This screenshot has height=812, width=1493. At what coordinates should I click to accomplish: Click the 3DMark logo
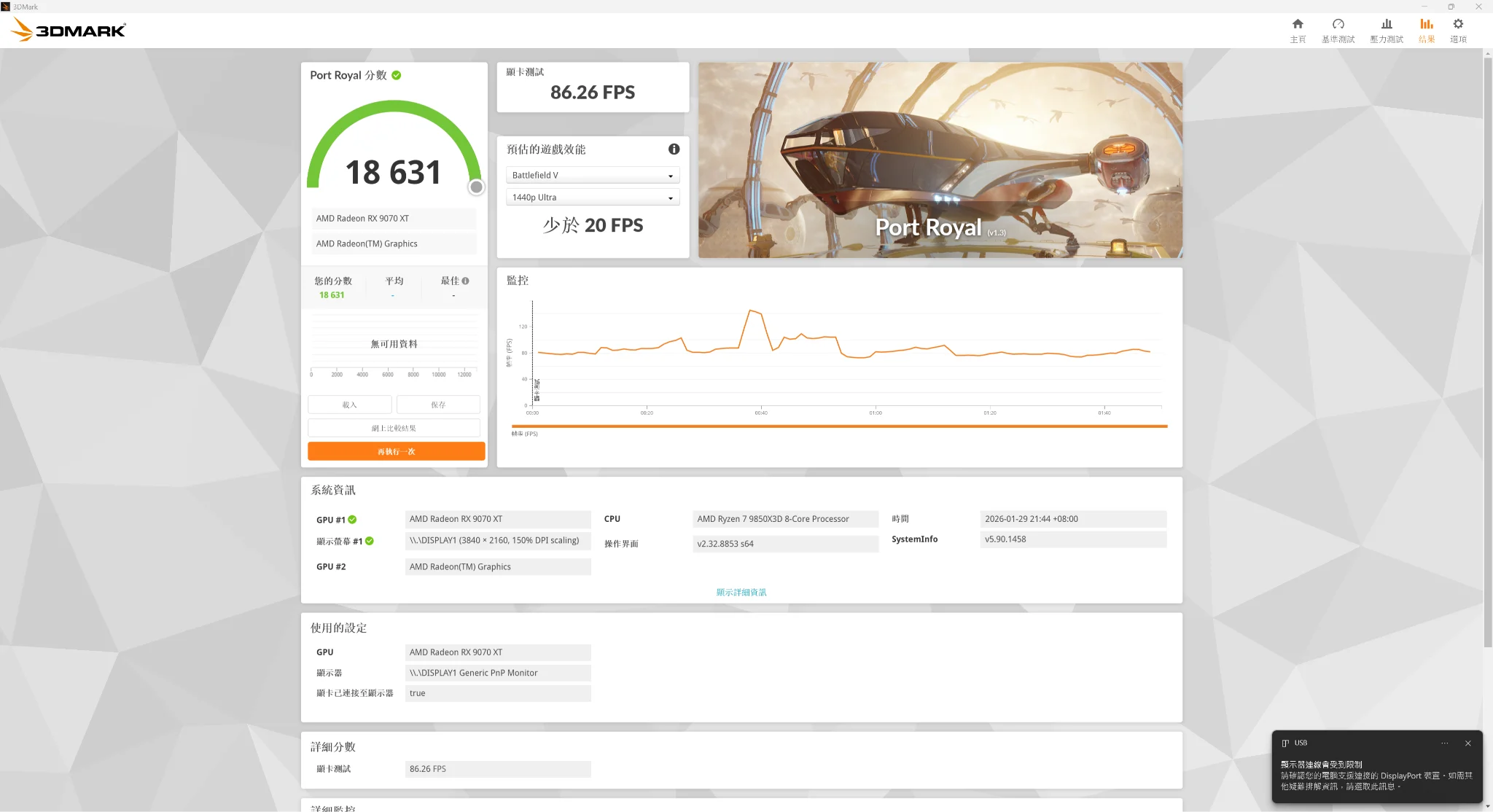[69, 30]
